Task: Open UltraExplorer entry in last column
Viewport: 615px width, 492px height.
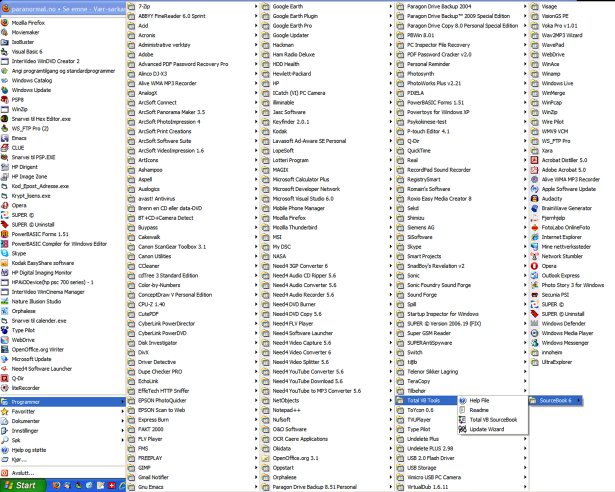Action: click(572, 362)
